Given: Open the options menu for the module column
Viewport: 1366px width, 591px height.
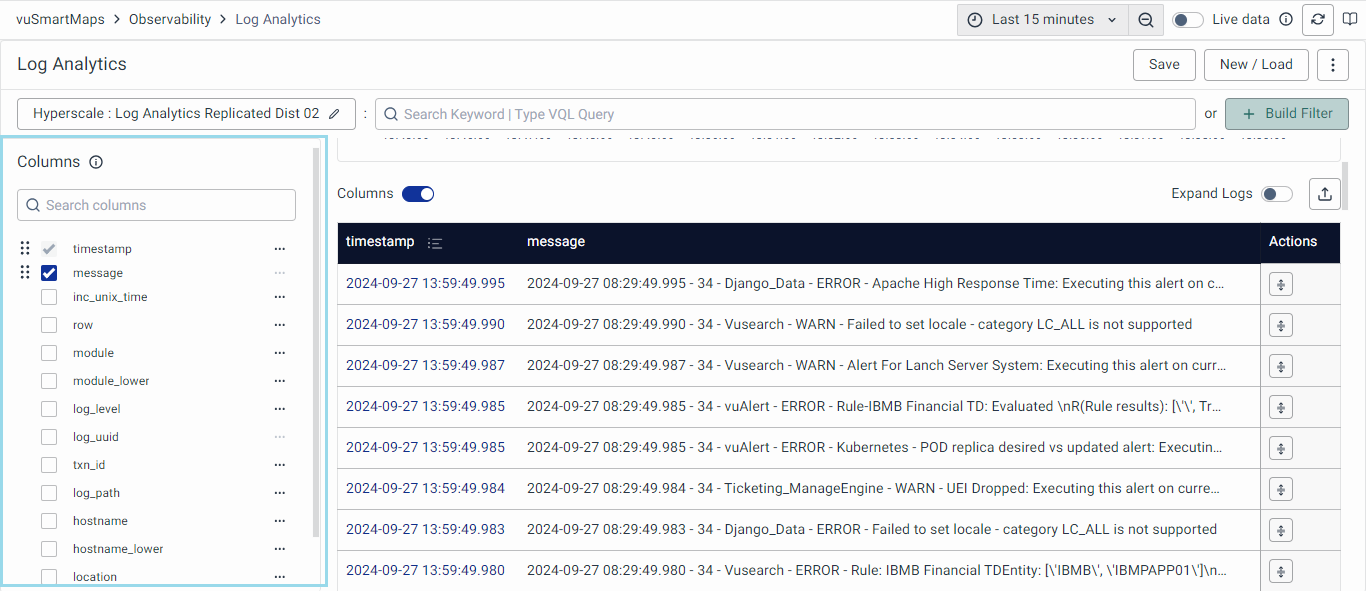Looking at the screenshot, I should click(x=280, y=353).
